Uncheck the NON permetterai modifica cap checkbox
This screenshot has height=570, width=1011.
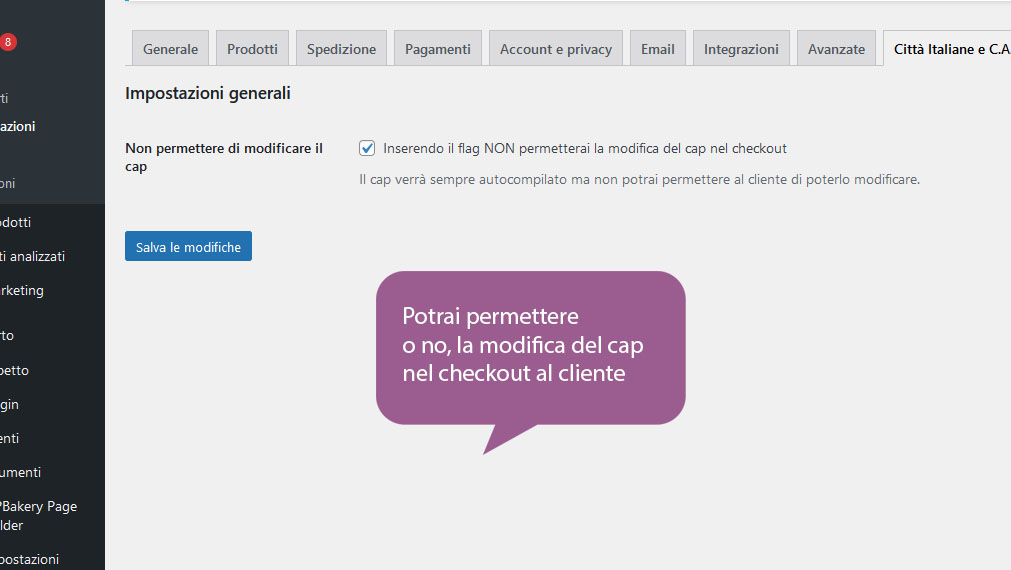tap(367, 148)
